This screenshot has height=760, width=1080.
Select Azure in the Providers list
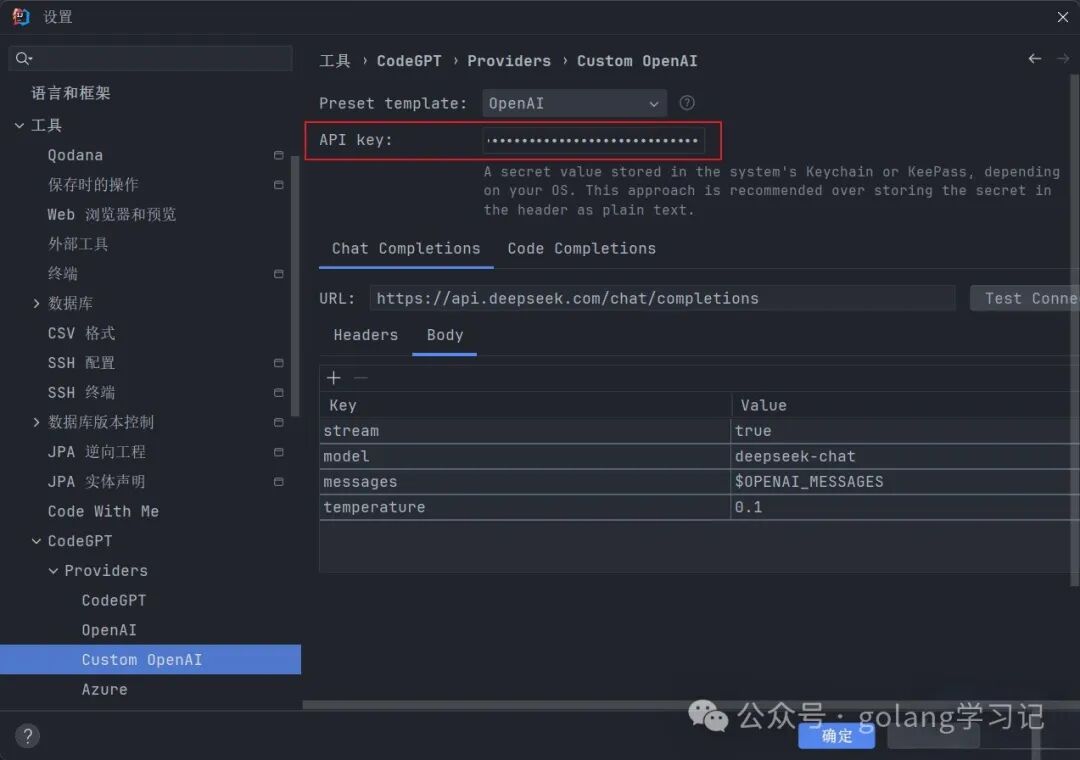[x=104, y=689]
